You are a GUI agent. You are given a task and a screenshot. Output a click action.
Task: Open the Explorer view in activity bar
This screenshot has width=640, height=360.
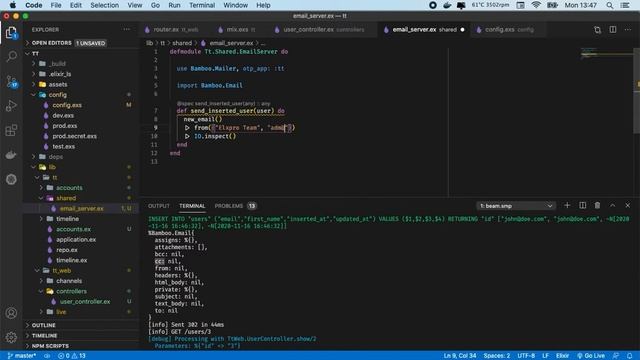pos(11,32)
